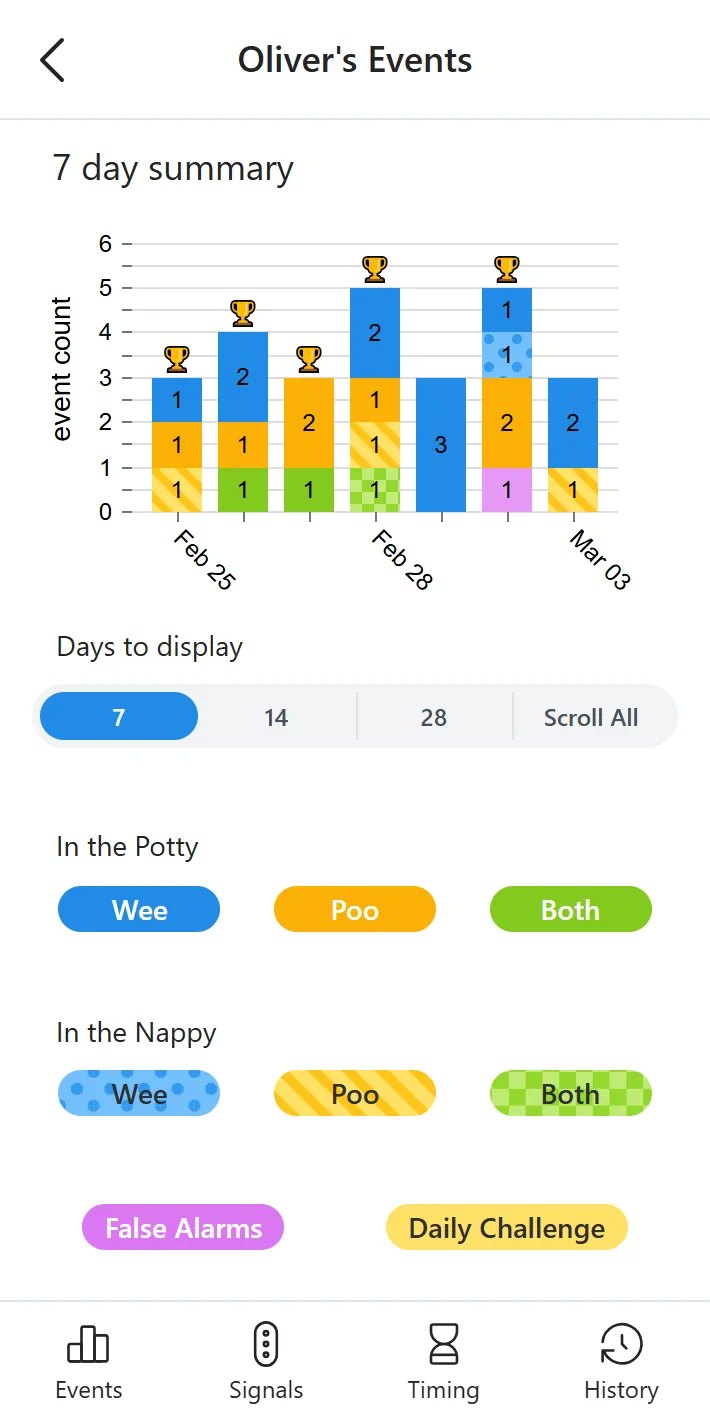Toggle the Poo potty filter
The height and width of the screenshot is (1420, 710).
355,910
